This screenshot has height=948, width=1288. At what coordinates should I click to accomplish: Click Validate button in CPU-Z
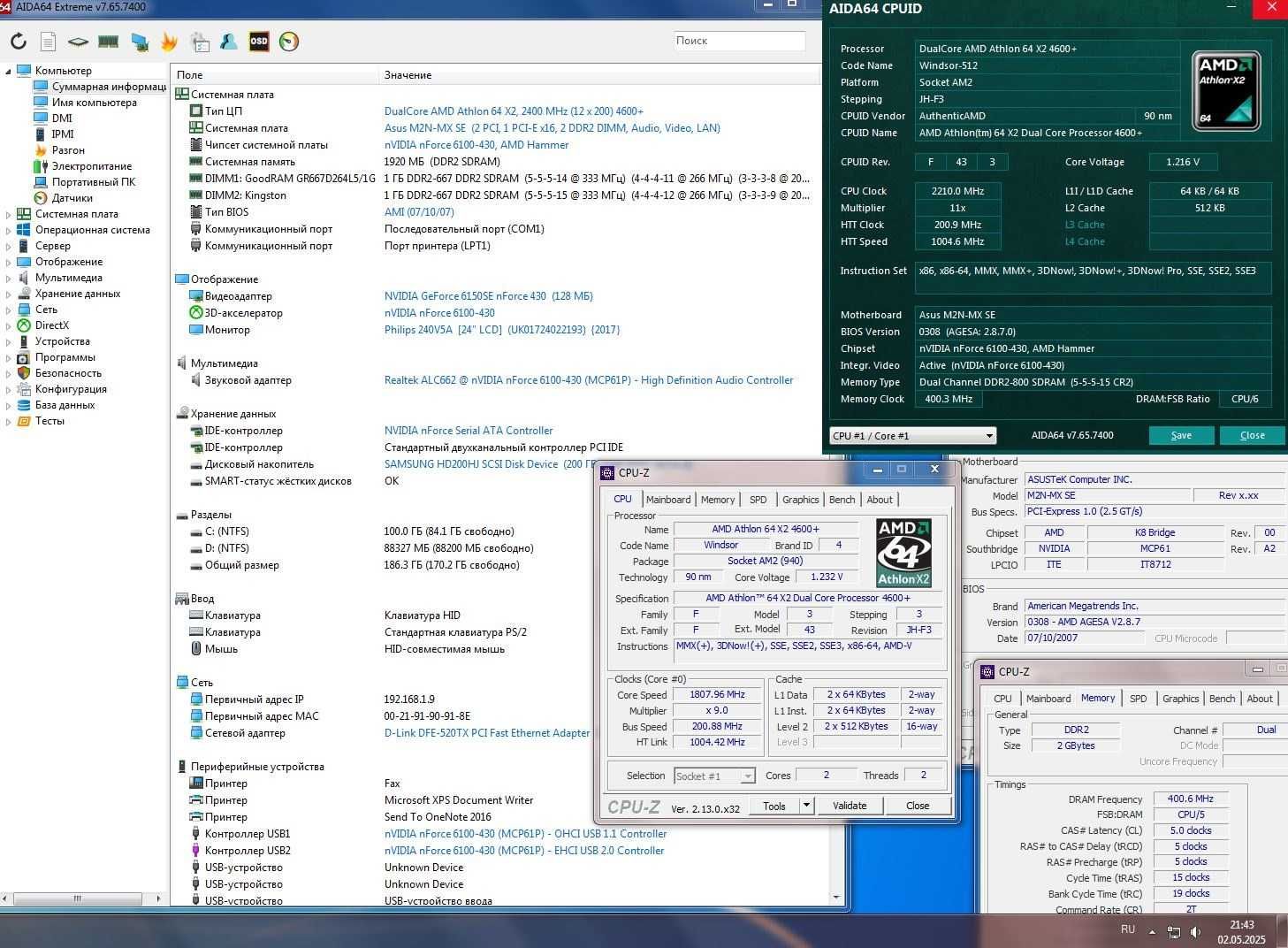849,806
